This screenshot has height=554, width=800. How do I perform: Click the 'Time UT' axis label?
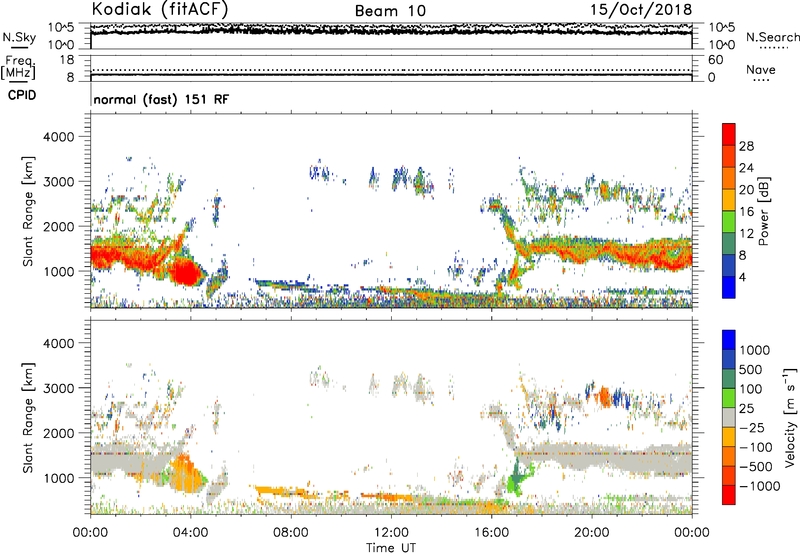[x=391, y=548]
